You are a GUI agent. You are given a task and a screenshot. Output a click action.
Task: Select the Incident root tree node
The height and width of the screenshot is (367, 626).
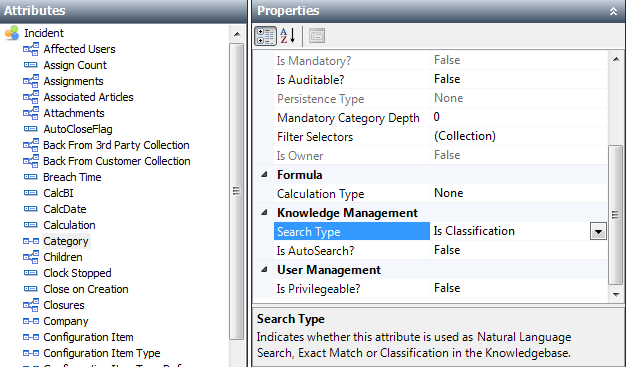(44, 33)
